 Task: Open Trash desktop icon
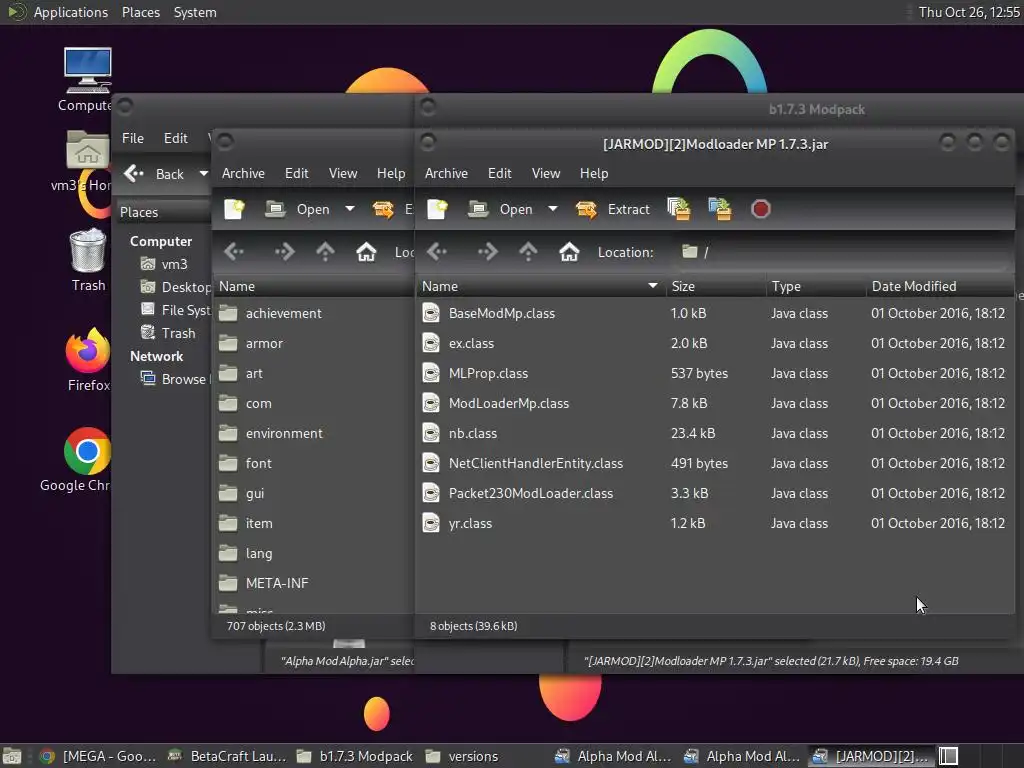coord(88,261)
